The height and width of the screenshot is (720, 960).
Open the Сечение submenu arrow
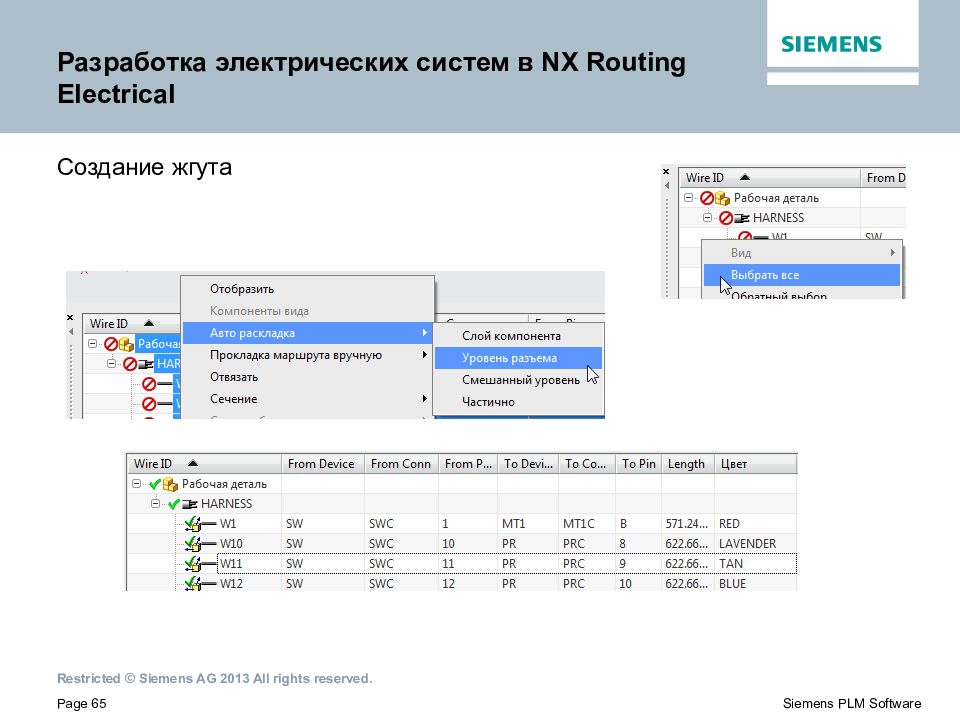point(425,398)
